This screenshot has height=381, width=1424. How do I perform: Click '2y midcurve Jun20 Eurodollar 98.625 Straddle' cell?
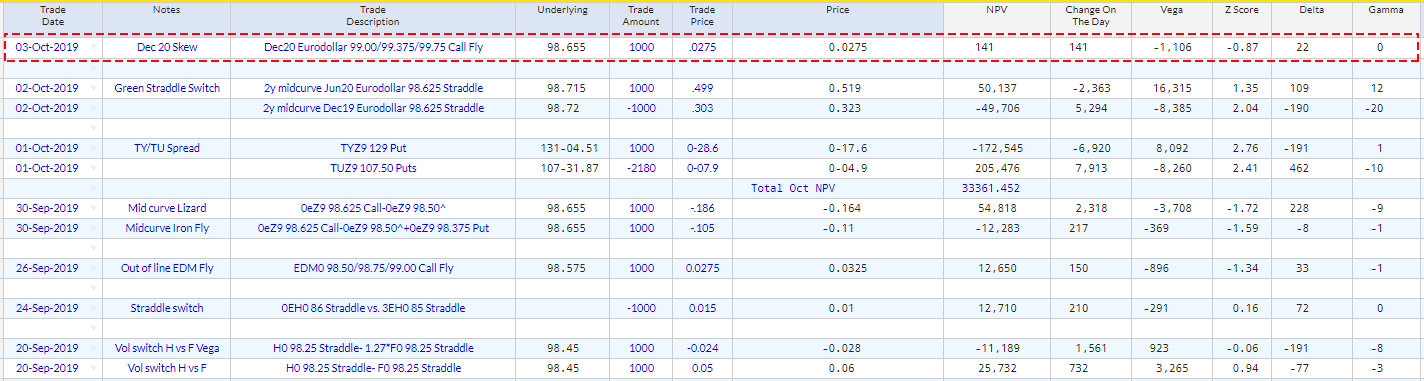pos(373,88)
